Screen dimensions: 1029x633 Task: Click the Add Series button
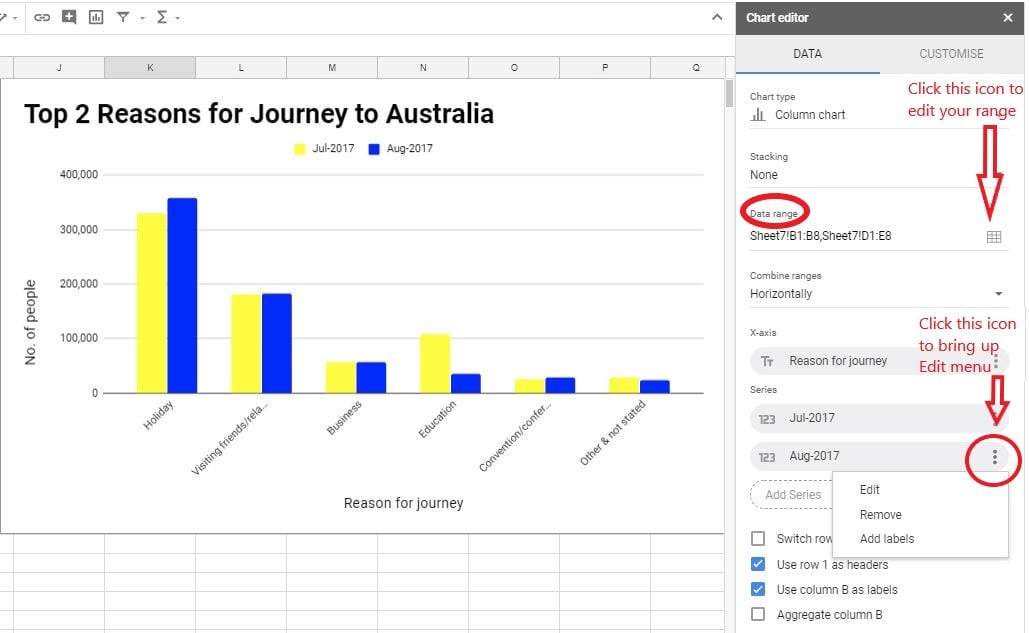(793, 495)
